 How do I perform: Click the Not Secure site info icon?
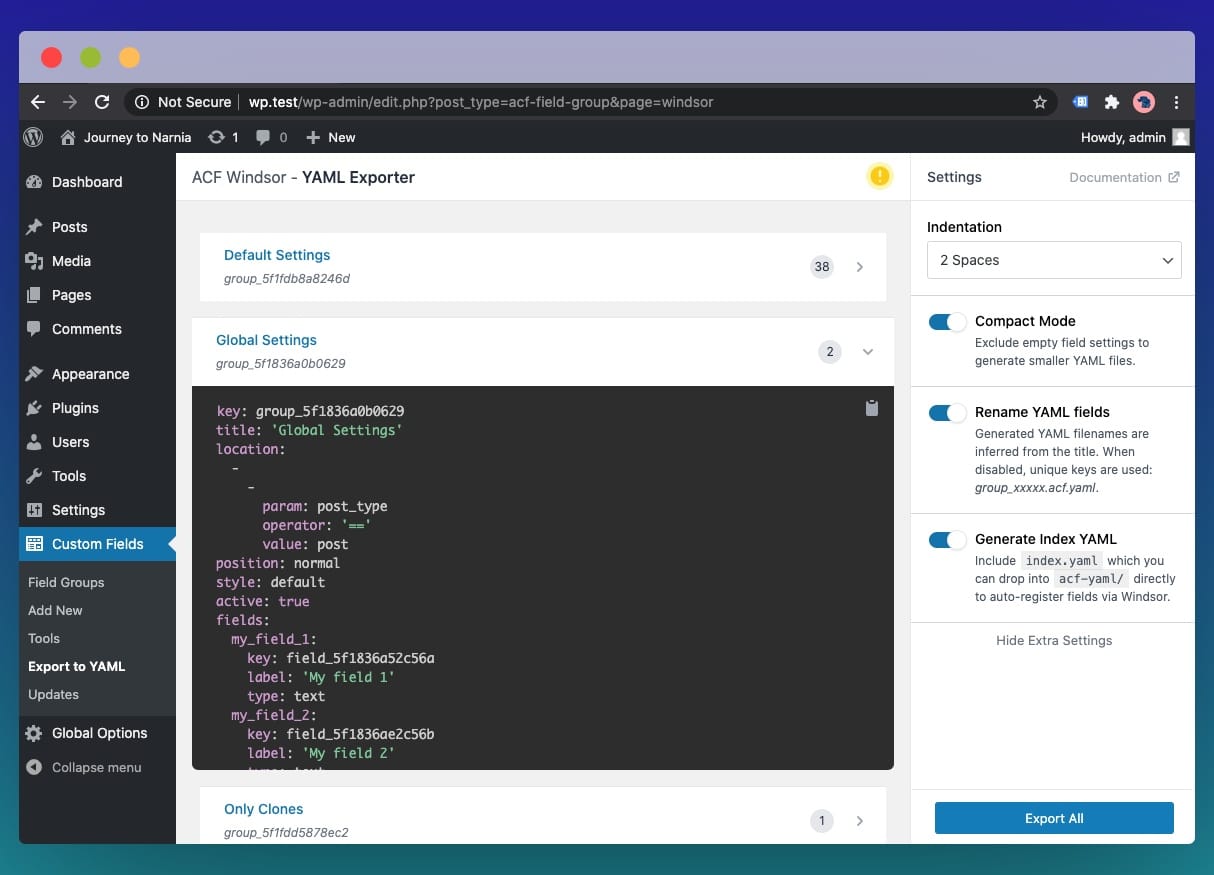(x=142, y=102)
